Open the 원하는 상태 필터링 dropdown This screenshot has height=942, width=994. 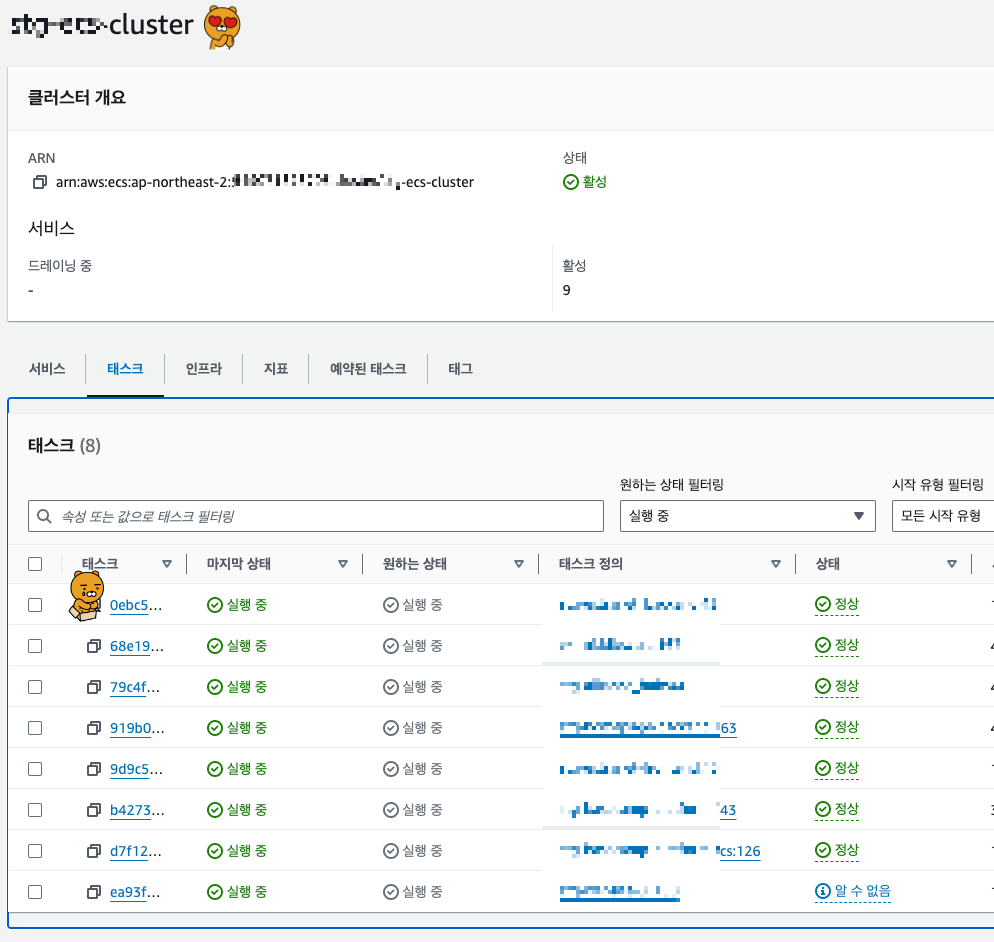click(747, 516)
